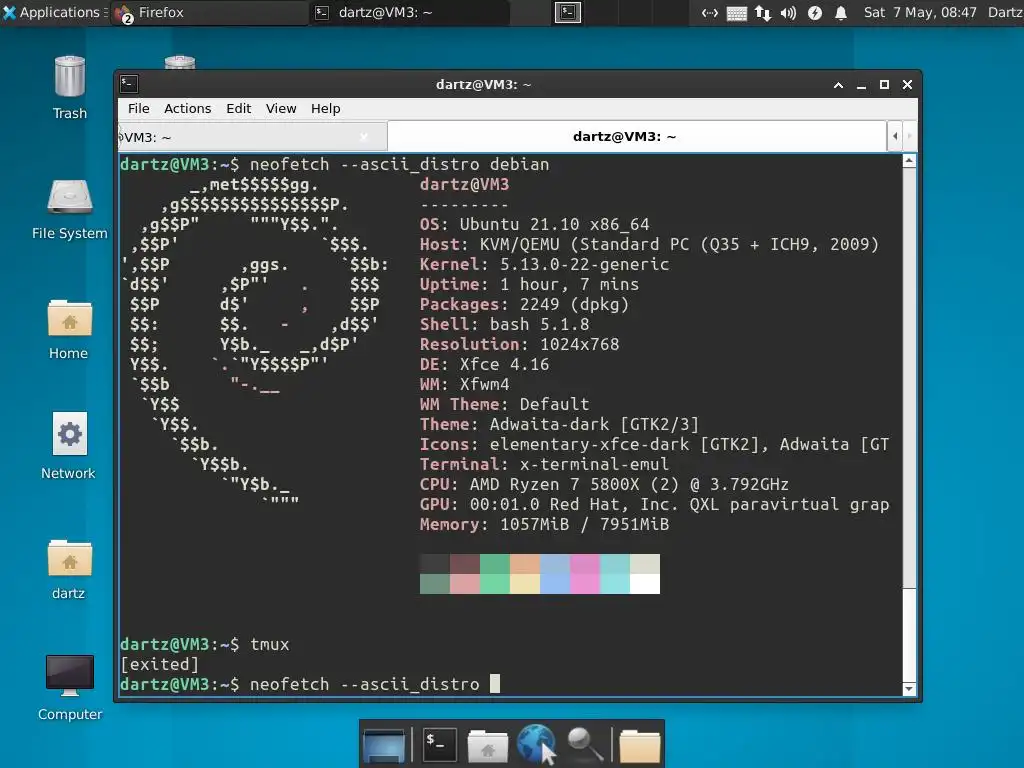Switch to the first terminal tab VM3: ~
The image size is (1024, 768).
tap(252, 137)
